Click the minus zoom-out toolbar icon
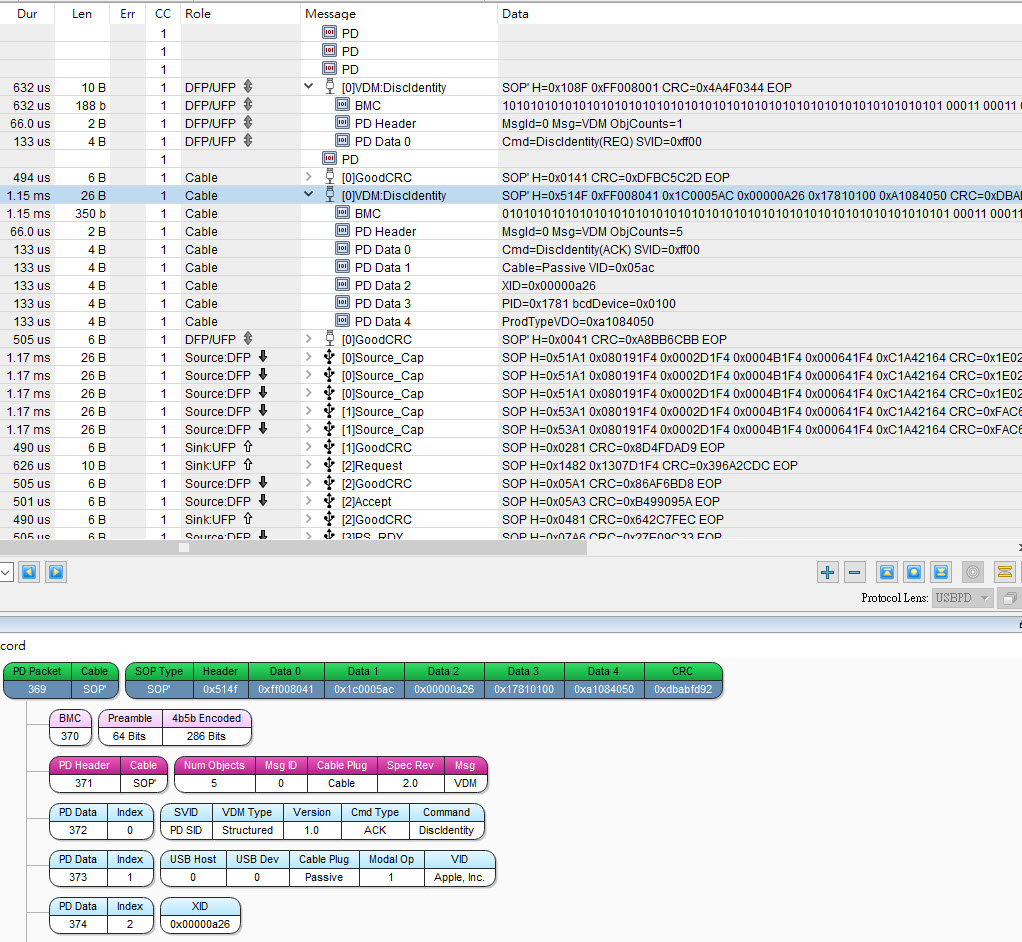This screenshot has width=1022, height=942. point(854,573)
